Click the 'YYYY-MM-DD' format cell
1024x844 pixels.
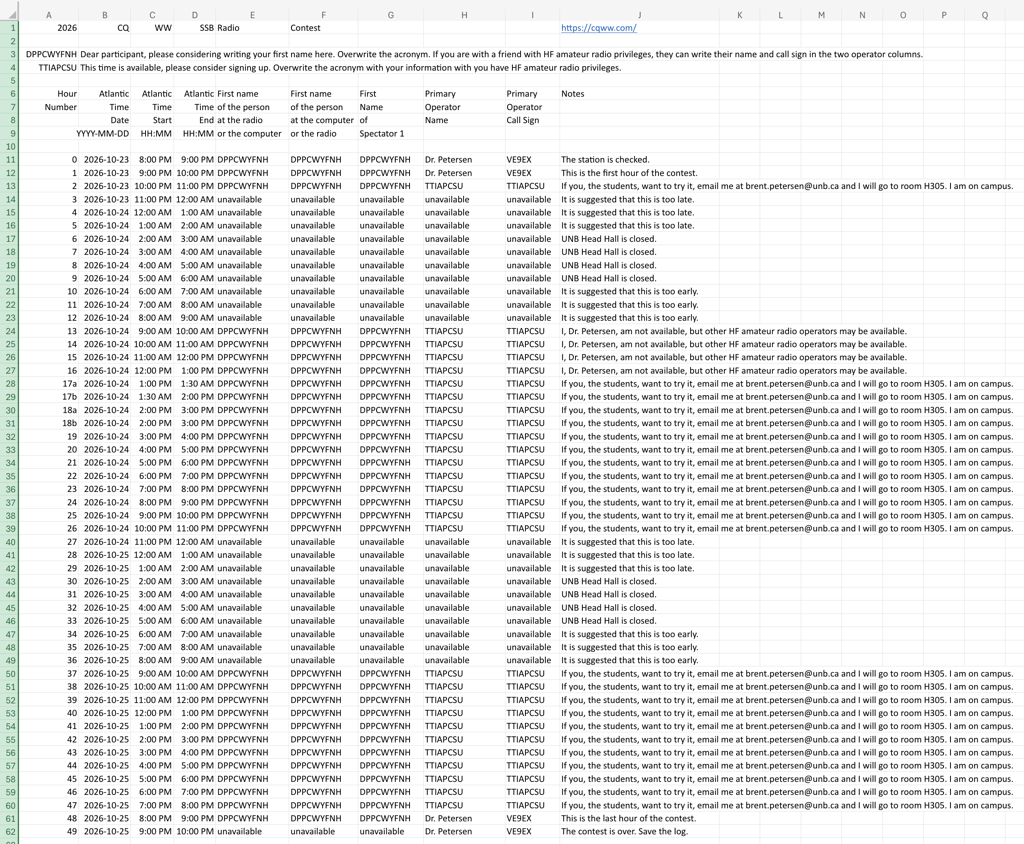pyautogui.click(x=103, y=134)
